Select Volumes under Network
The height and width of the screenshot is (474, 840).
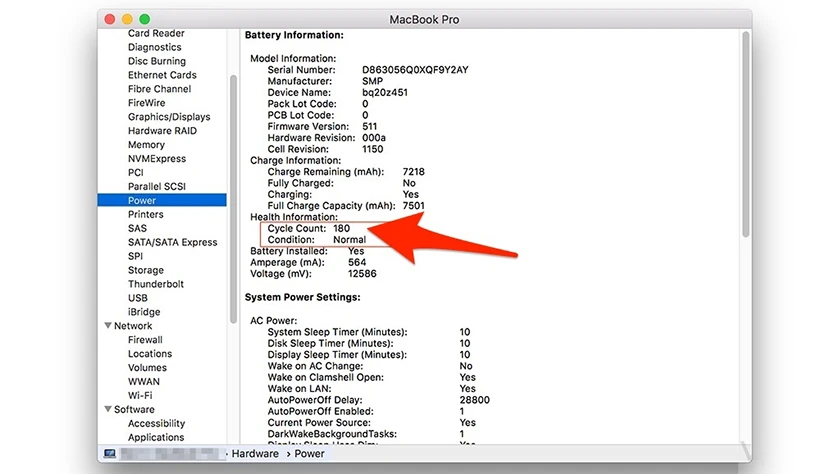[x=147, y=367]
